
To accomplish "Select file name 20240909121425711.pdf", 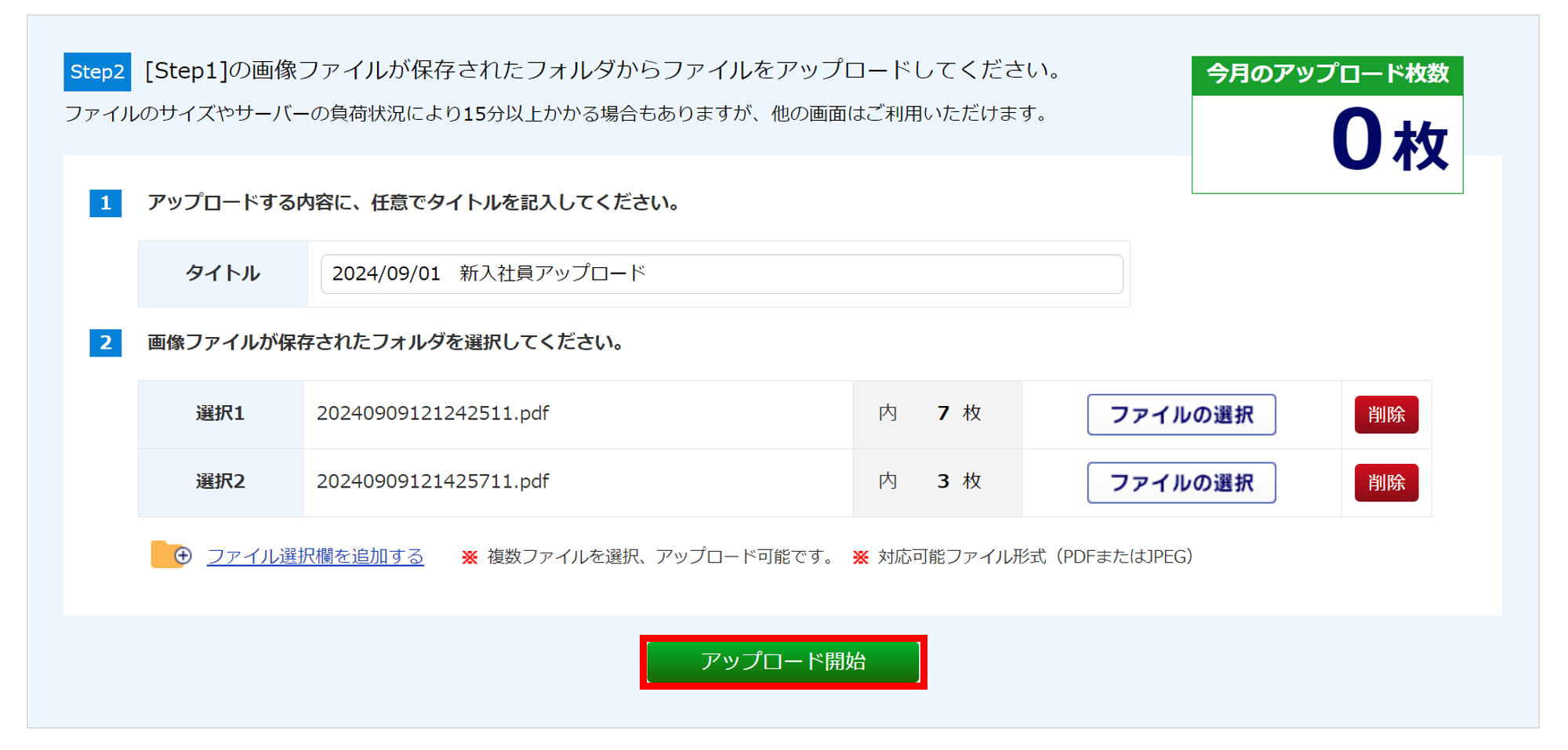I will [433, 481].
